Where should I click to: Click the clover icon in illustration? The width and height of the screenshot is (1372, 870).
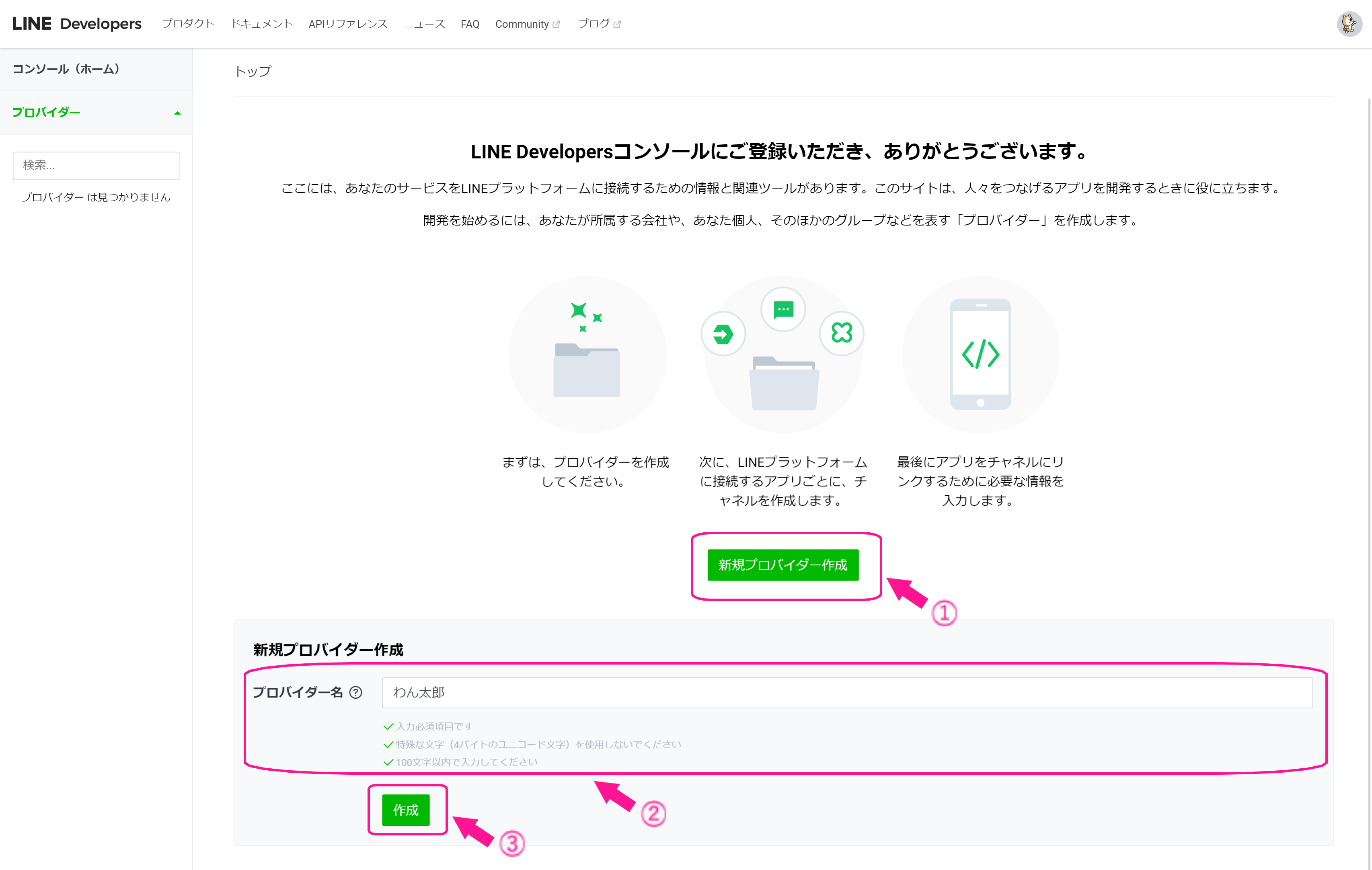click(842, 333)
